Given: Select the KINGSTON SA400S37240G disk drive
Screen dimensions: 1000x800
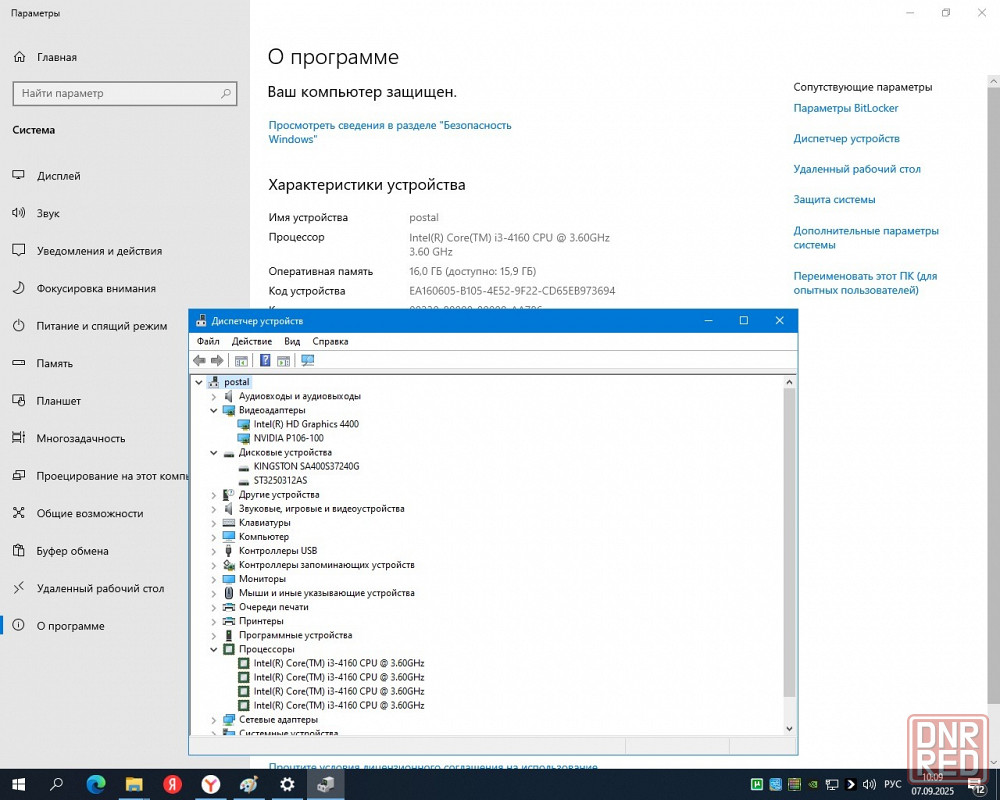Looking at the screenshot, I should click(306, 466).
